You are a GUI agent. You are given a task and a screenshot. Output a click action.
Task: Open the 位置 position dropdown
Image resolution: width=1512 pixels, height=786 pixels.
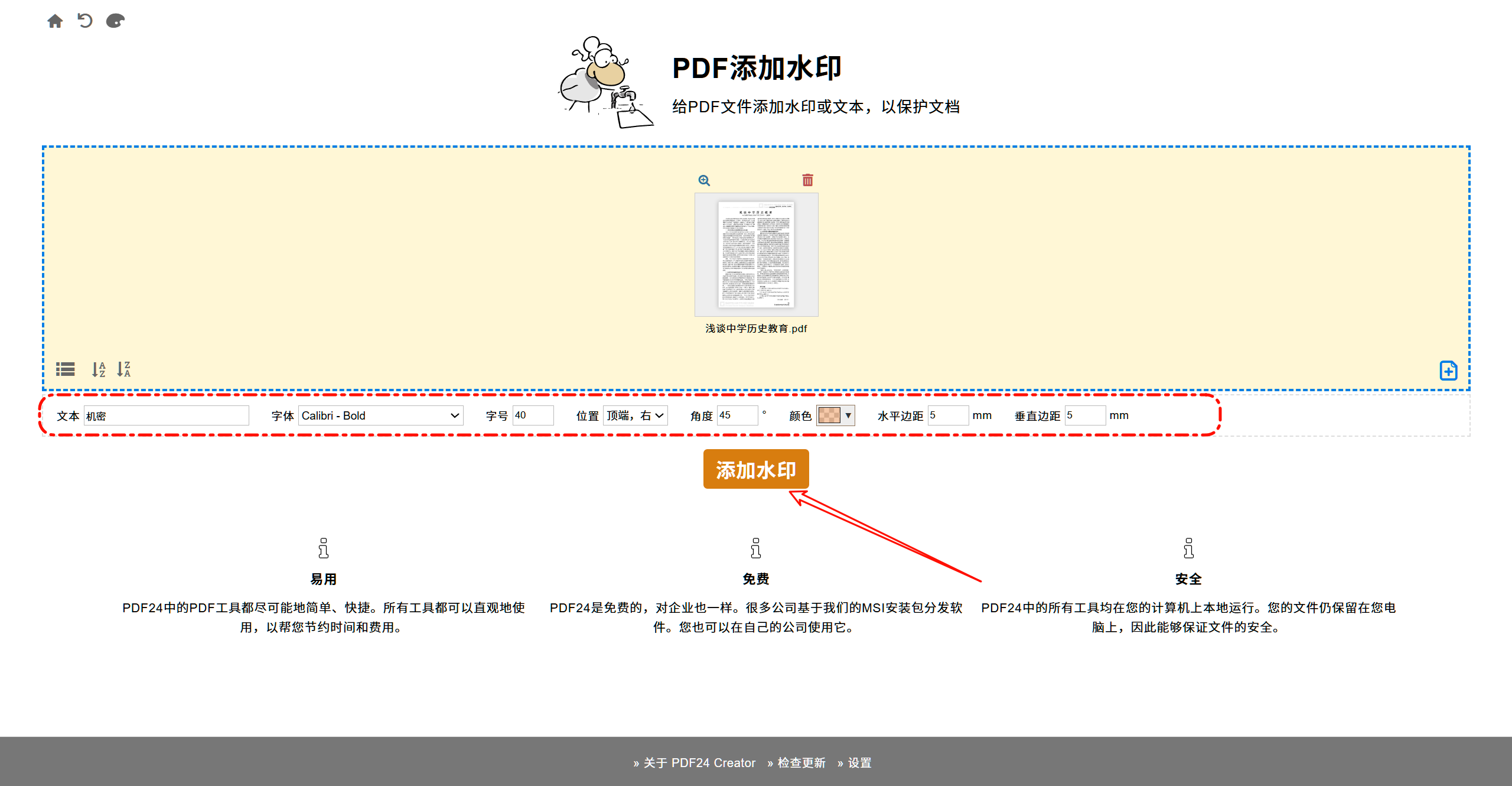635,415
